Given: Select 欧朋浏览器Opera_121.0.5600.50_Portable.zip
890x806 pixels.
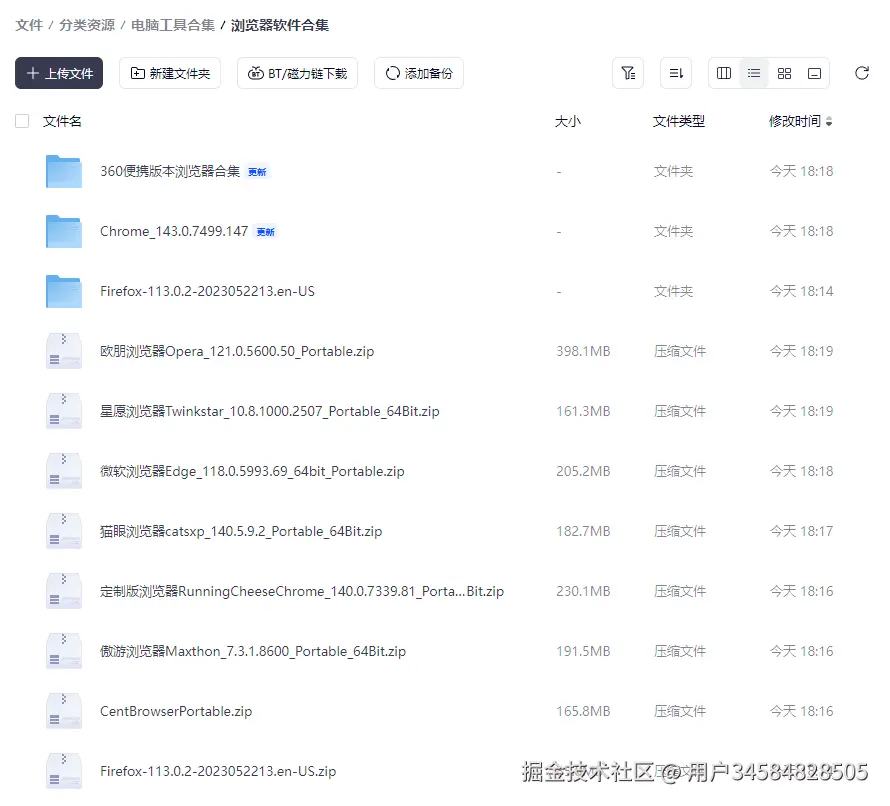Looking at the screenshot, I should 237,351.
